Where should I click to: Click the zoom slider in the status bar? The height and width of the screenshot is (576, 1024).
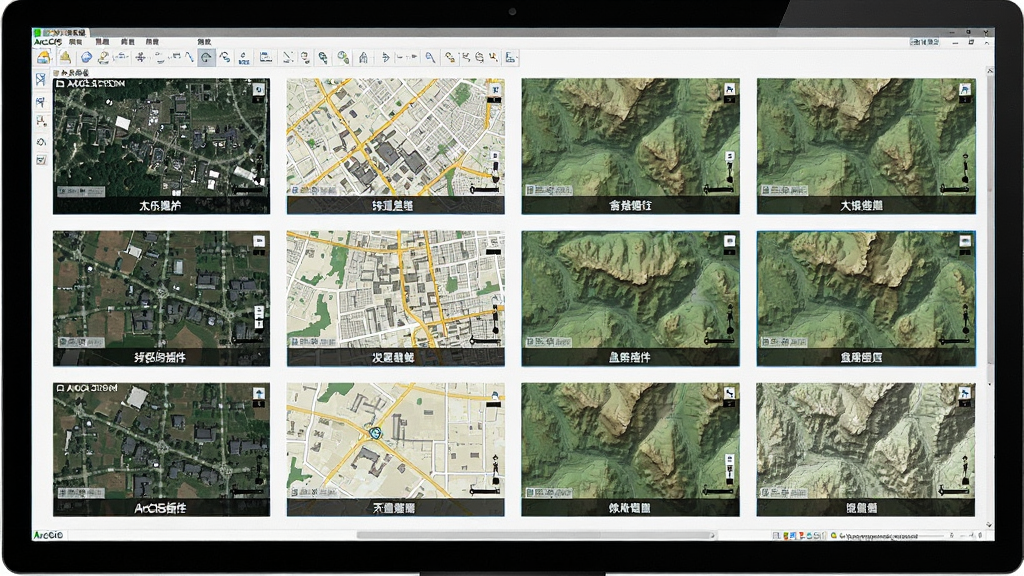click(931, 536)
